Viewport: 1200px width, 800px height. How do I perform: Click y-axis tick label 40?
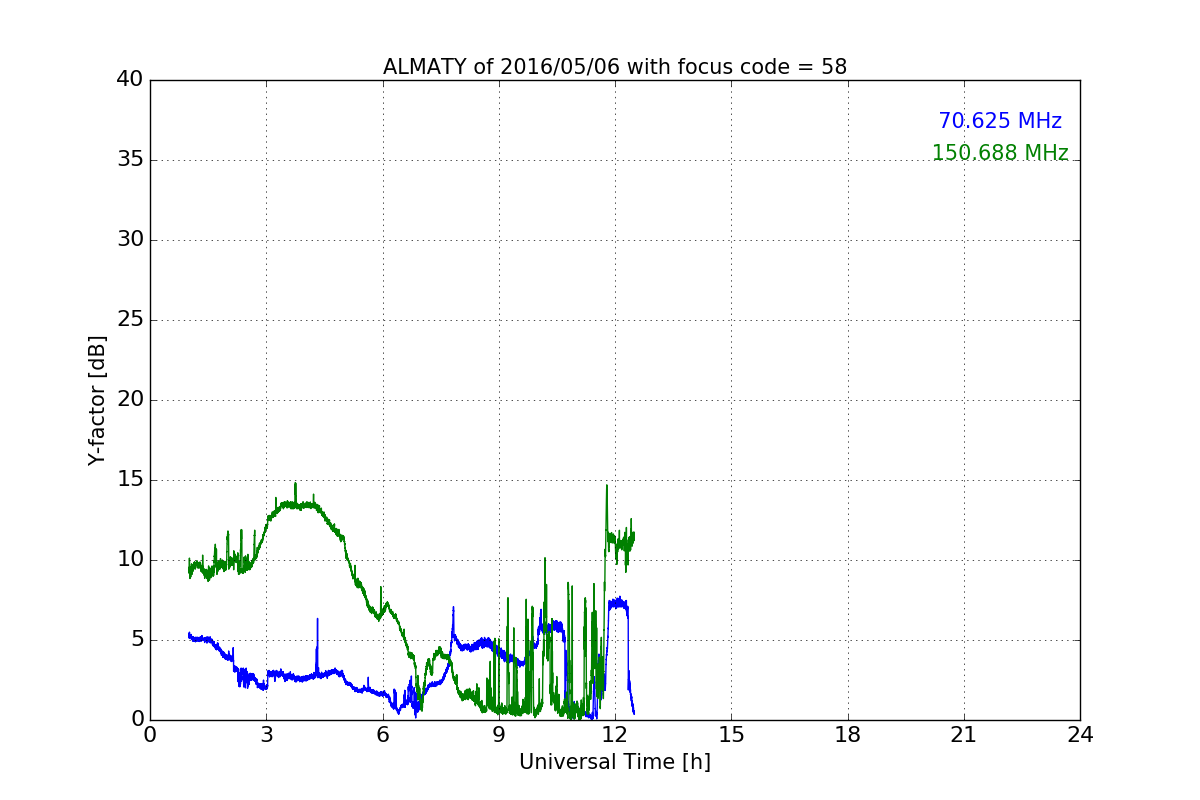point(130,80)
